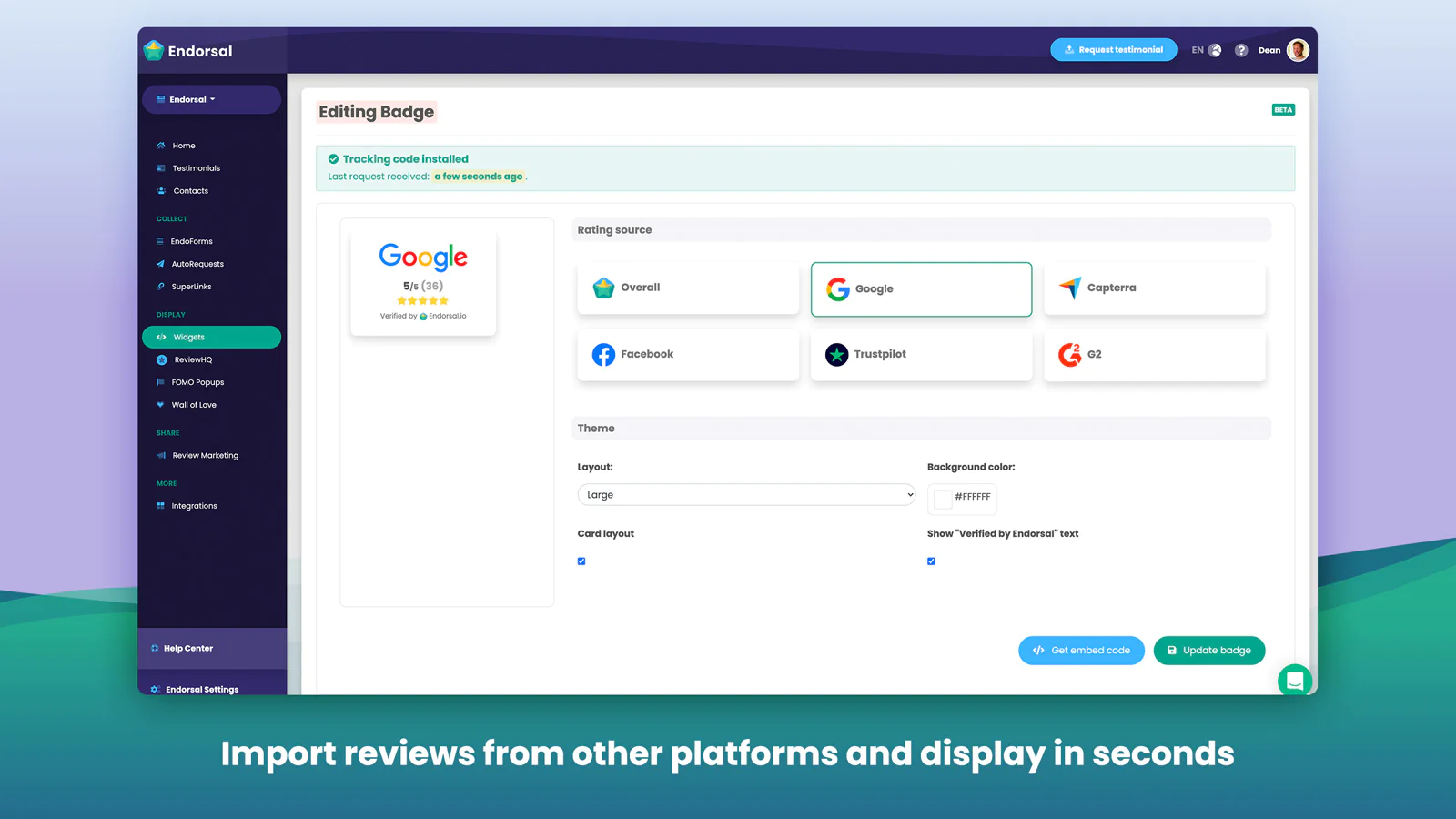Click Request testimonial button
Image resolution: width=1456 pixels, height=819 pixels.
[x=1114, y=50]
